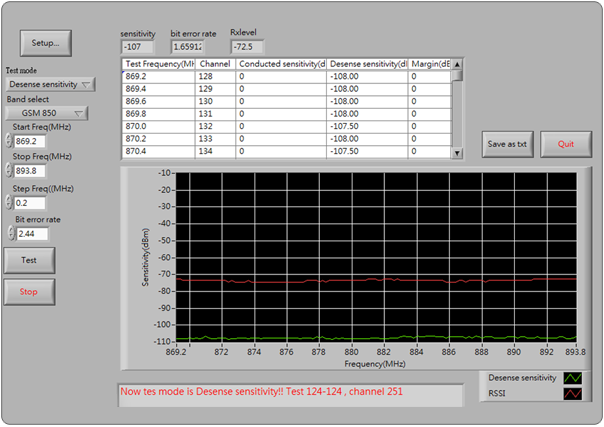Open the Band select dropdown showing GSM 850
Image resolution: width=604 pixels, height=427 pixels.
(47, 113)
